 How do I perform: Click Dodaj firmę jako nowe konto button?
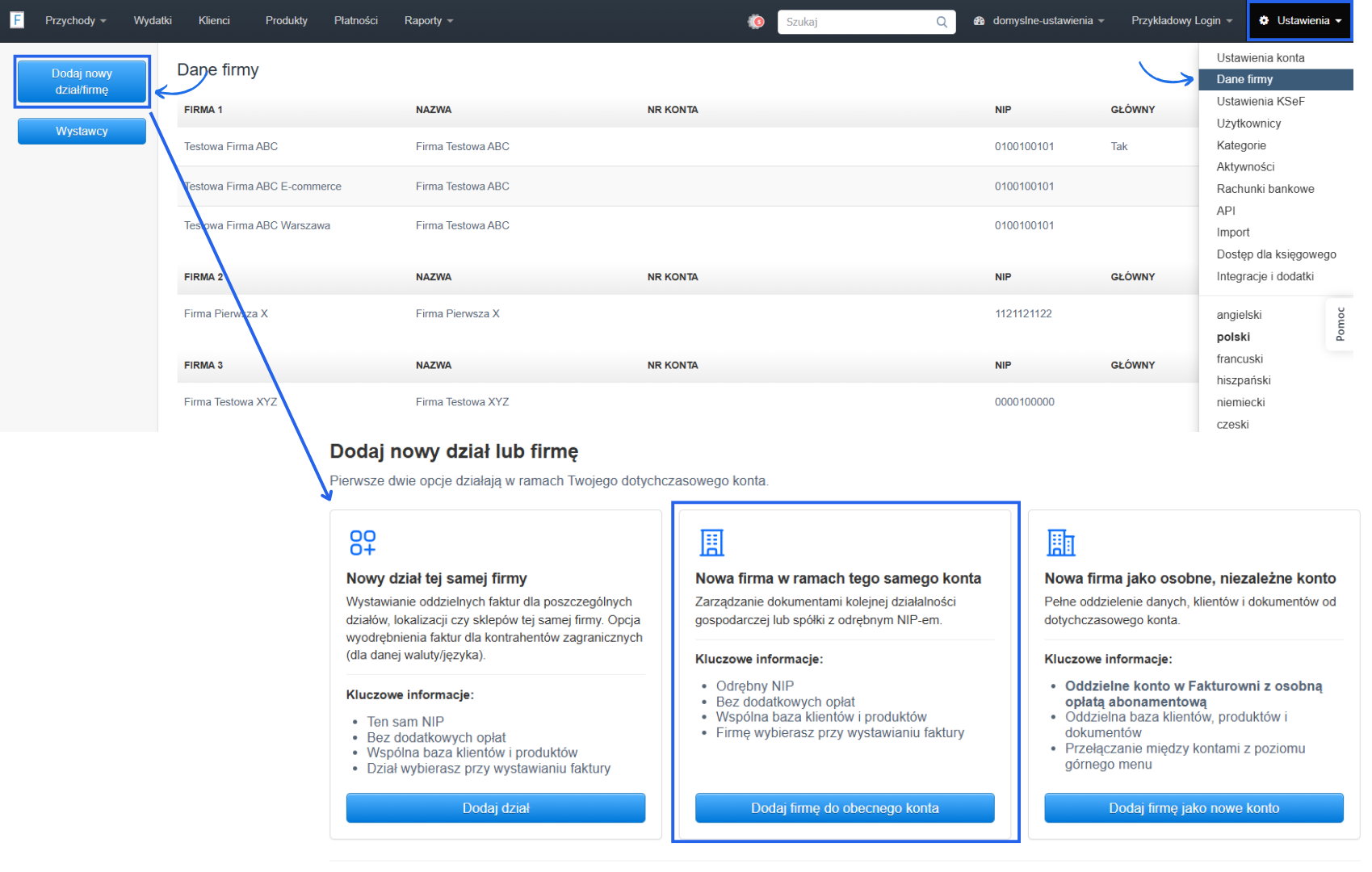(x=1194, y=808)
